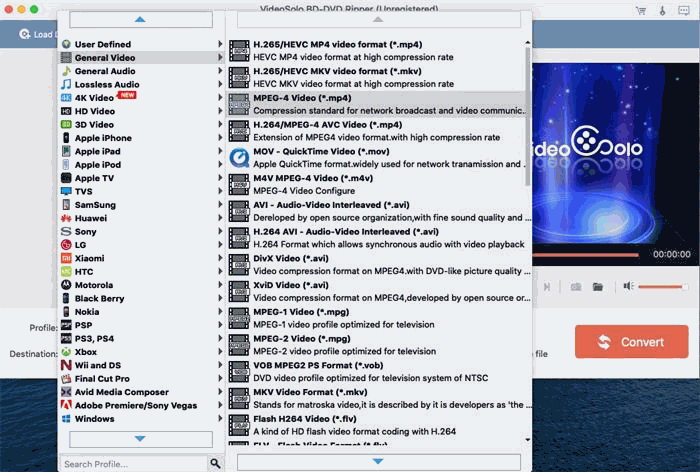Click the film icon of DivX Video

pyautogui.click(x=239, y=265)
